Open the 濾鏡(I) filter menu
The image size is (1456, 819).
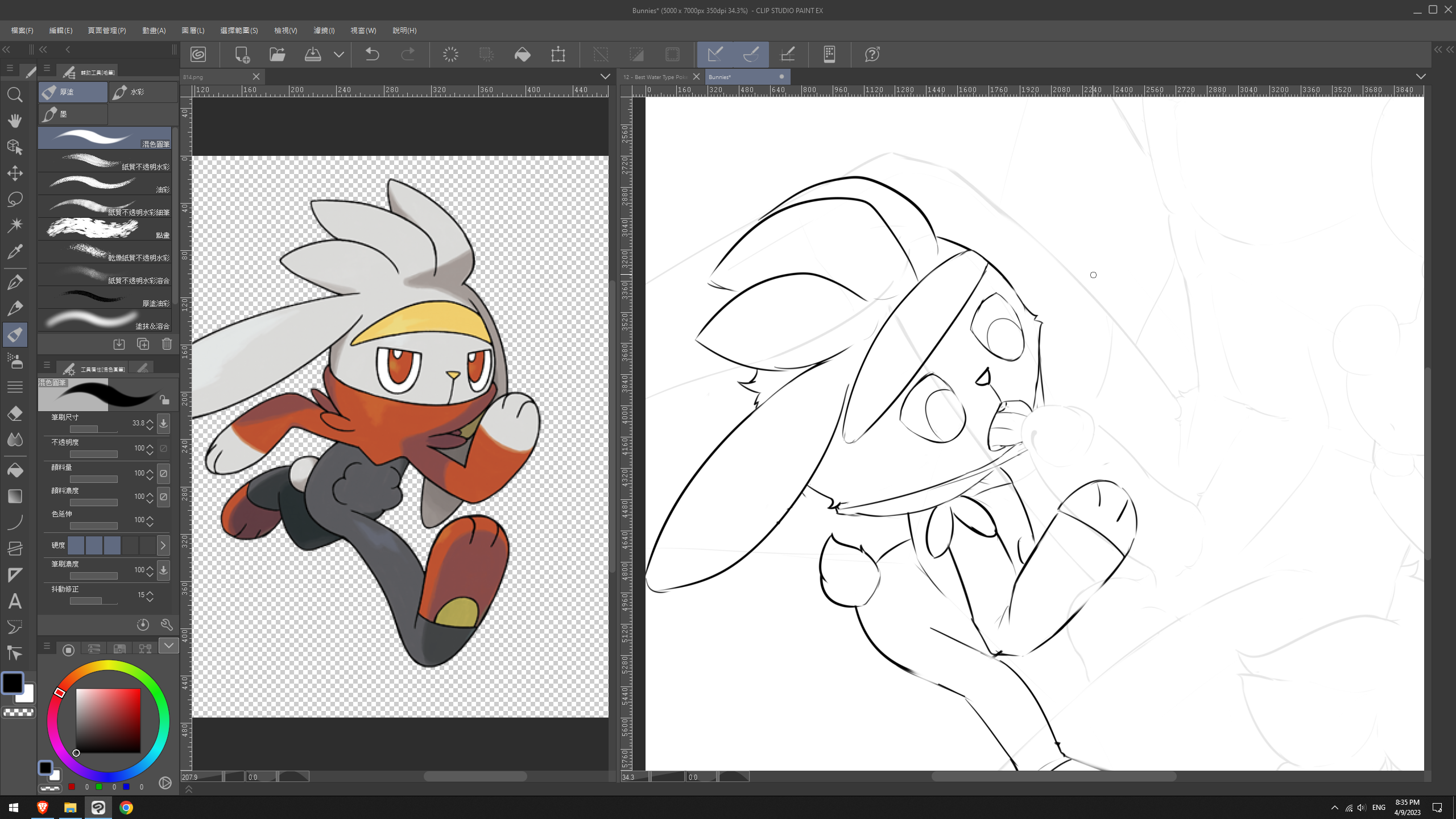pyautogui.click(x=324, y=31)
